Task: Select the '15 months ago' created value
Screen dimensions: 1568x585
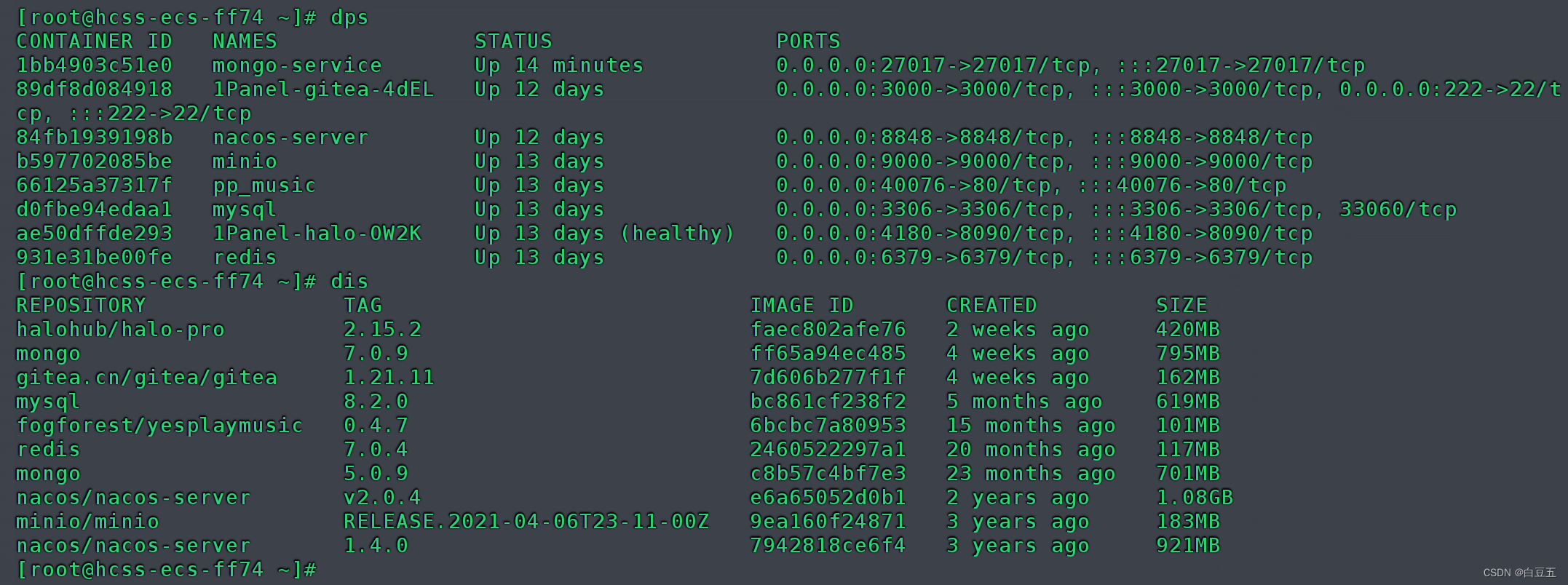Action: 1031,426
